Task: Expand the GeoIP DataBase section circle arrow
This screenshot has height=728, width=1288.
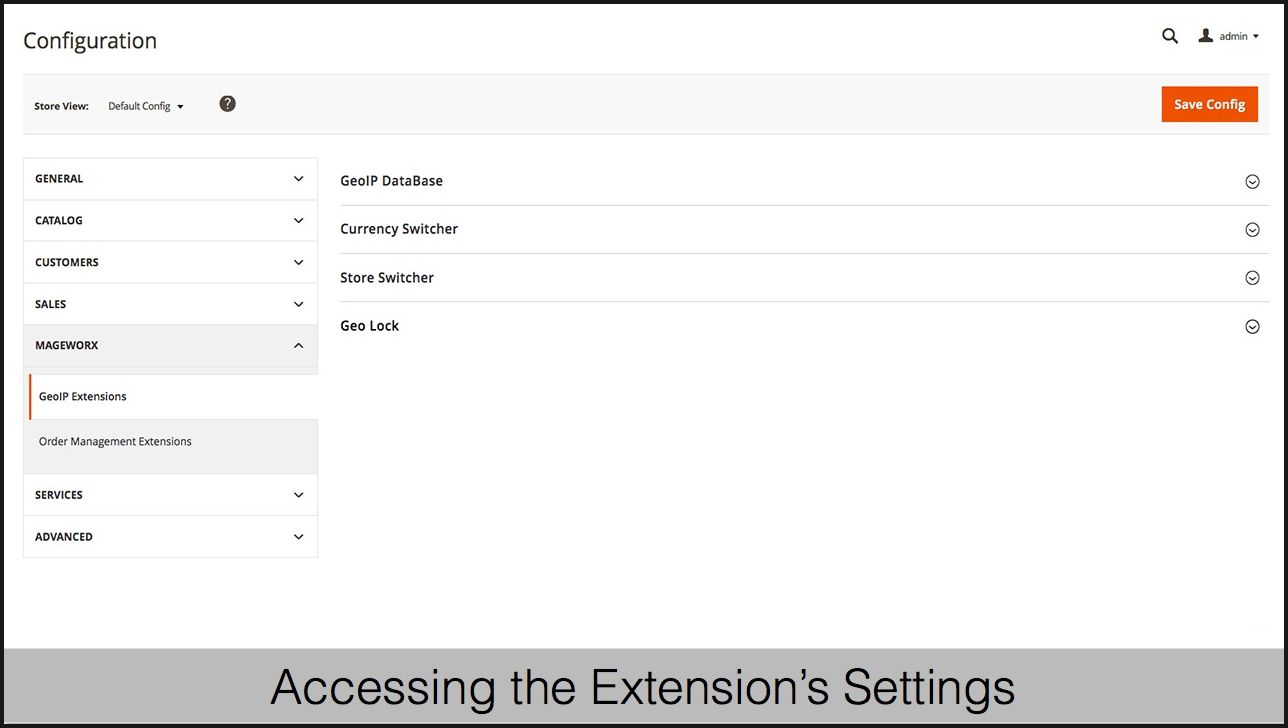Action: [1252, 182]
